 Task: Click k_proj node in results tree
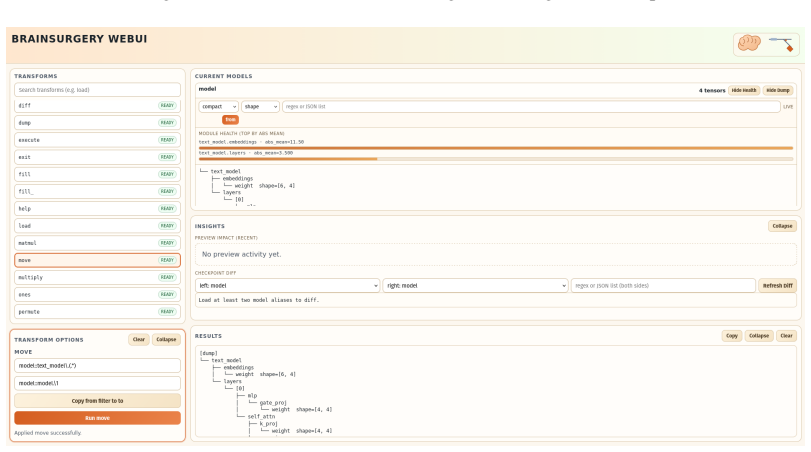point(269,424)
